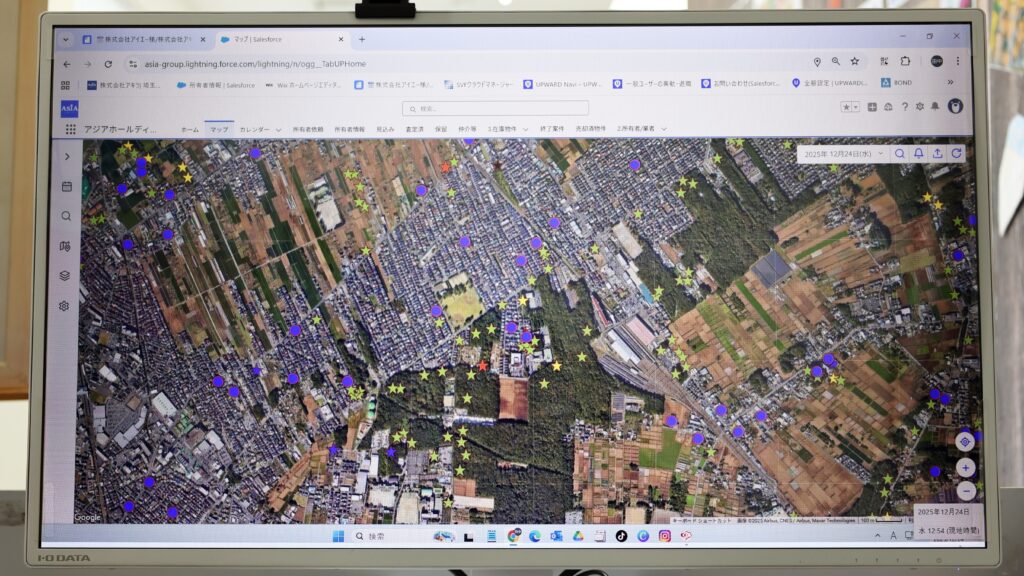The width and height of the screenshot is (1024, 576).
Task: Open the map layers icon in sidebar
Action: pos(65,275)
